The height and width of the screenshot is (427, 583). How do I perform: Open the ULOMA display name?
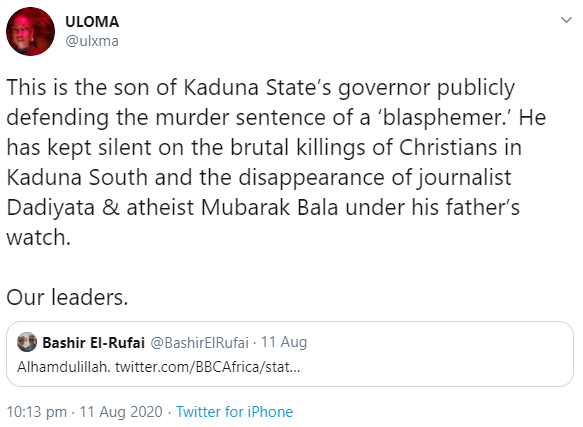[x=92, y=22]
